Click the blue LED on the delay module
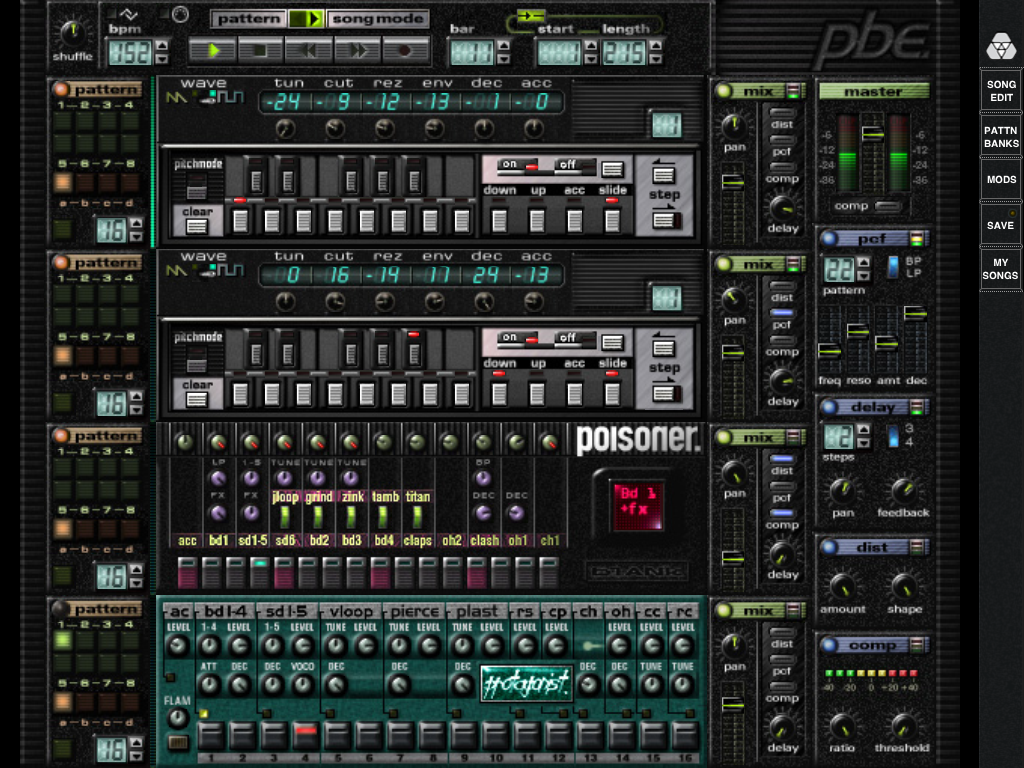This screenshot has width=1024, height=768. (x=829, y=407)
